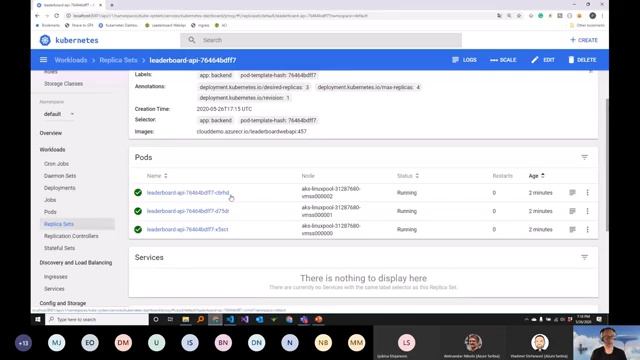Open Visual Studio from taskbar
This screenshot has width=640, height=360.
[x=244, y=320]
